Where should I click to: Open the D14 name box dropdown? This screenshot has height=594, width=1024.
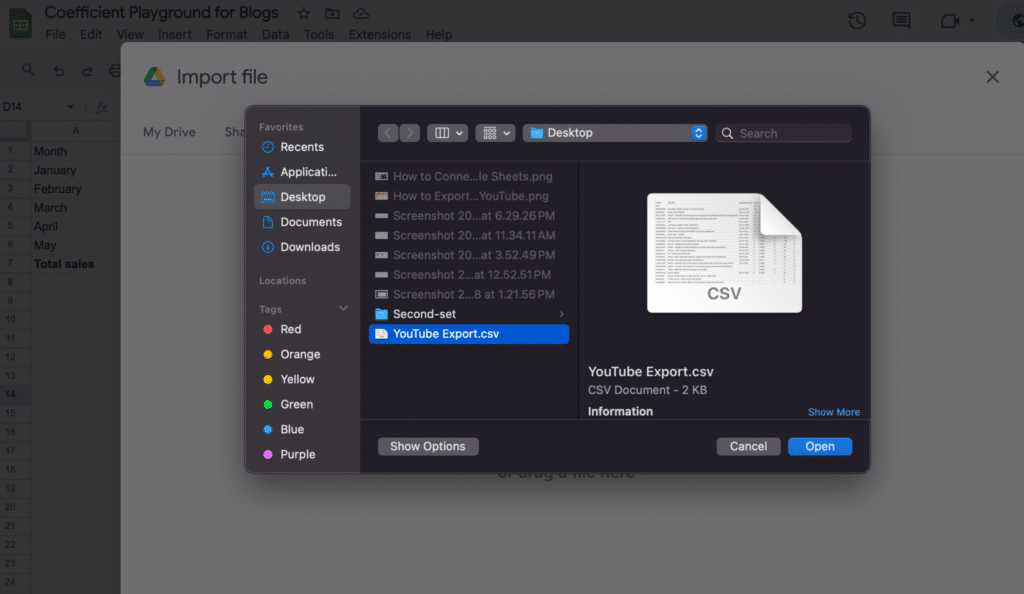[x=71, y=107]
